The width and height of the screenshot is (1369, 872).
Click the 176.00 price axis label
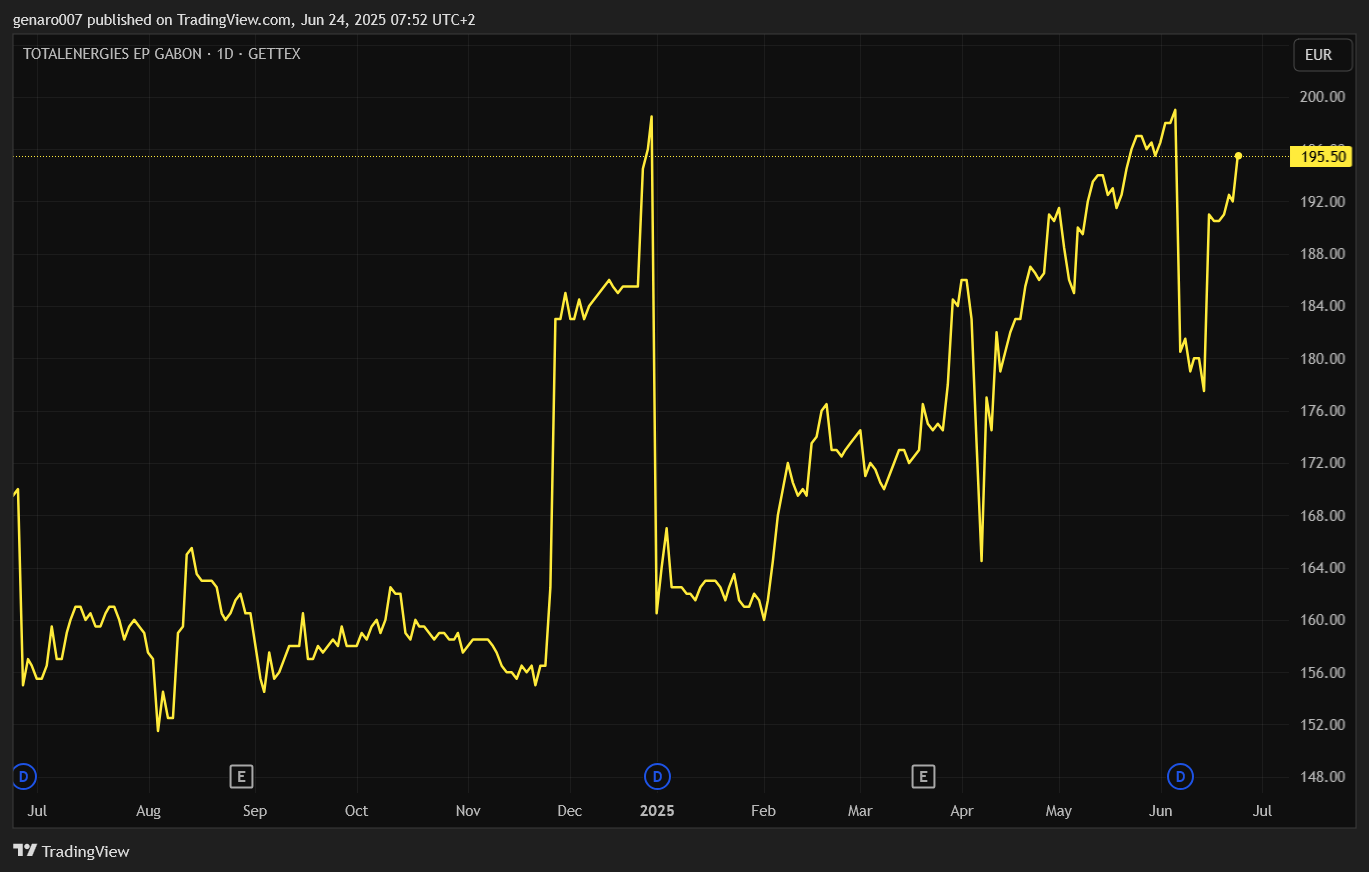(x=1322, y=411)
